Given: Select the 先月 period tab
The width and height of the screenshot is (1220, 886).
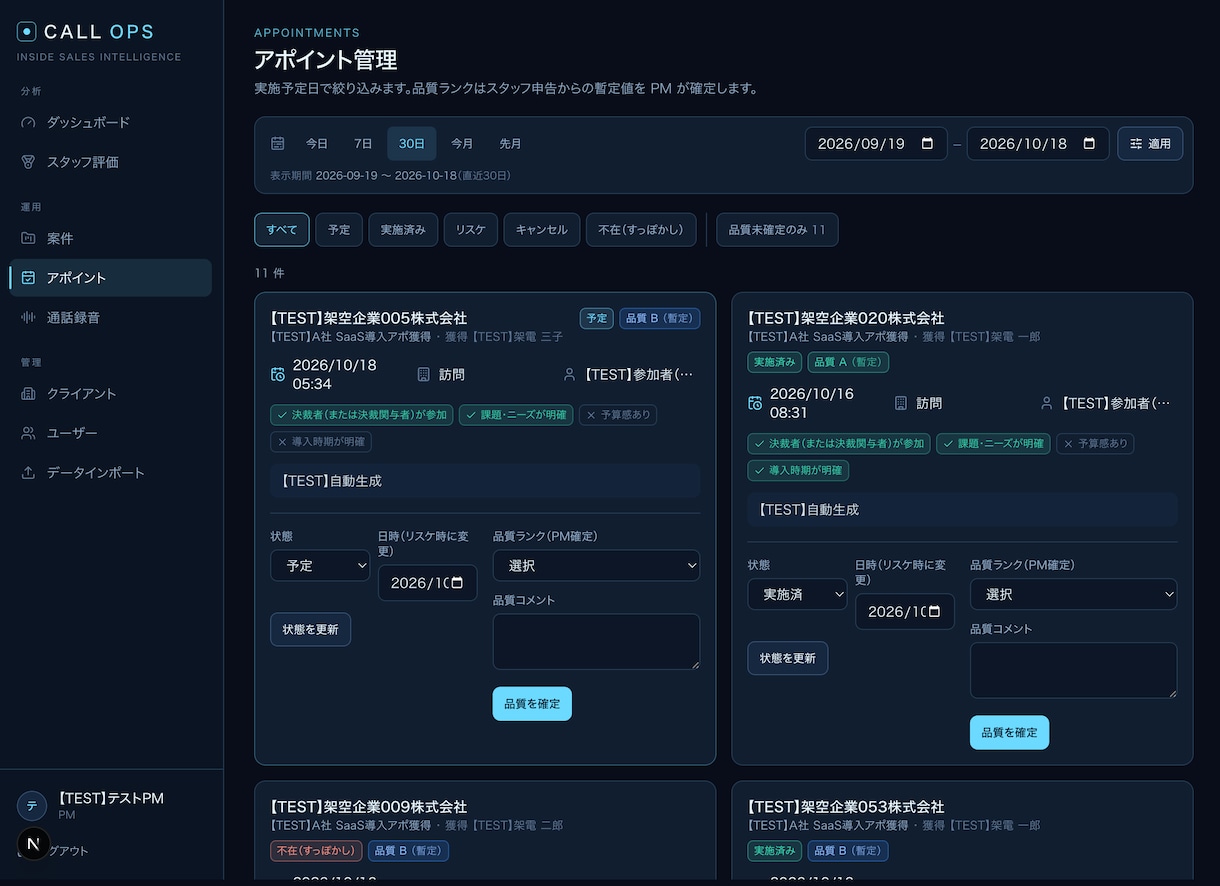Looking at the screenshot, I should coord(511,144).
